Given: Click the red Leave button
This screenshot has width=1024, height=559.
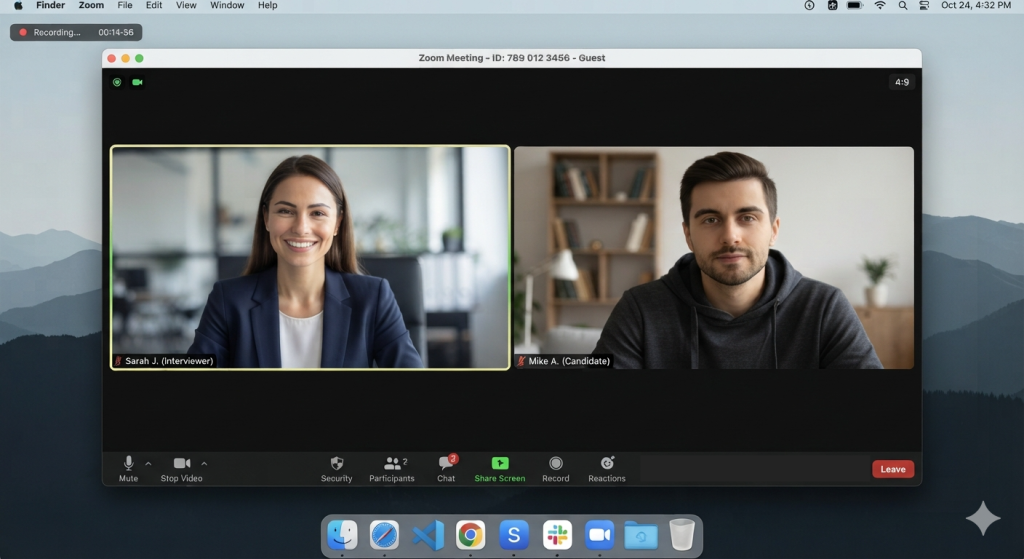Looking at the screenshot, I should click(893, 469).
